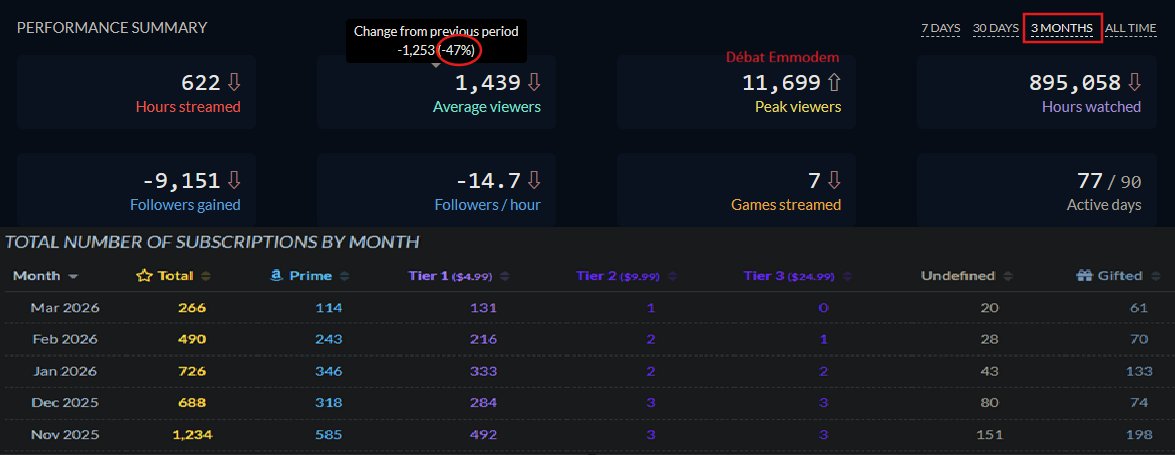The image size is (1175, 455).
Task: Click the up arrow next to 11,699 peak viewers
Action: pyautogui.click(x=834, y=82)
